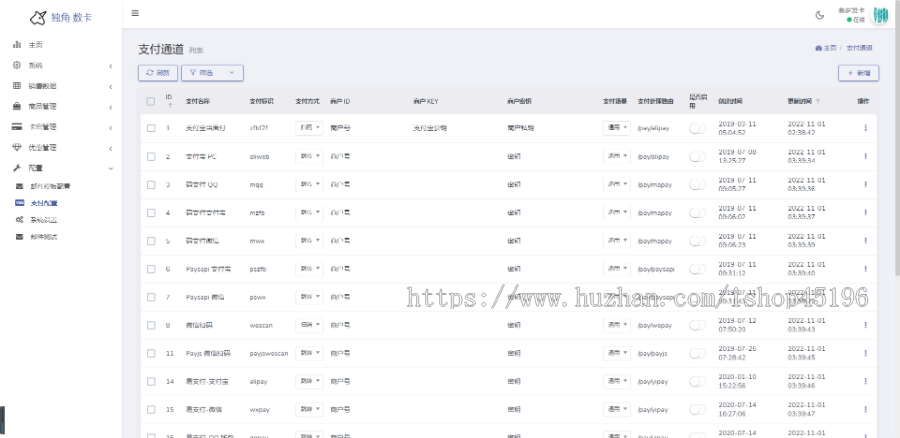Image resolution: width=900 pixels, height=438 pixels.
Task: Open the three-dot actions for the wxpay row
Action: 865,409
